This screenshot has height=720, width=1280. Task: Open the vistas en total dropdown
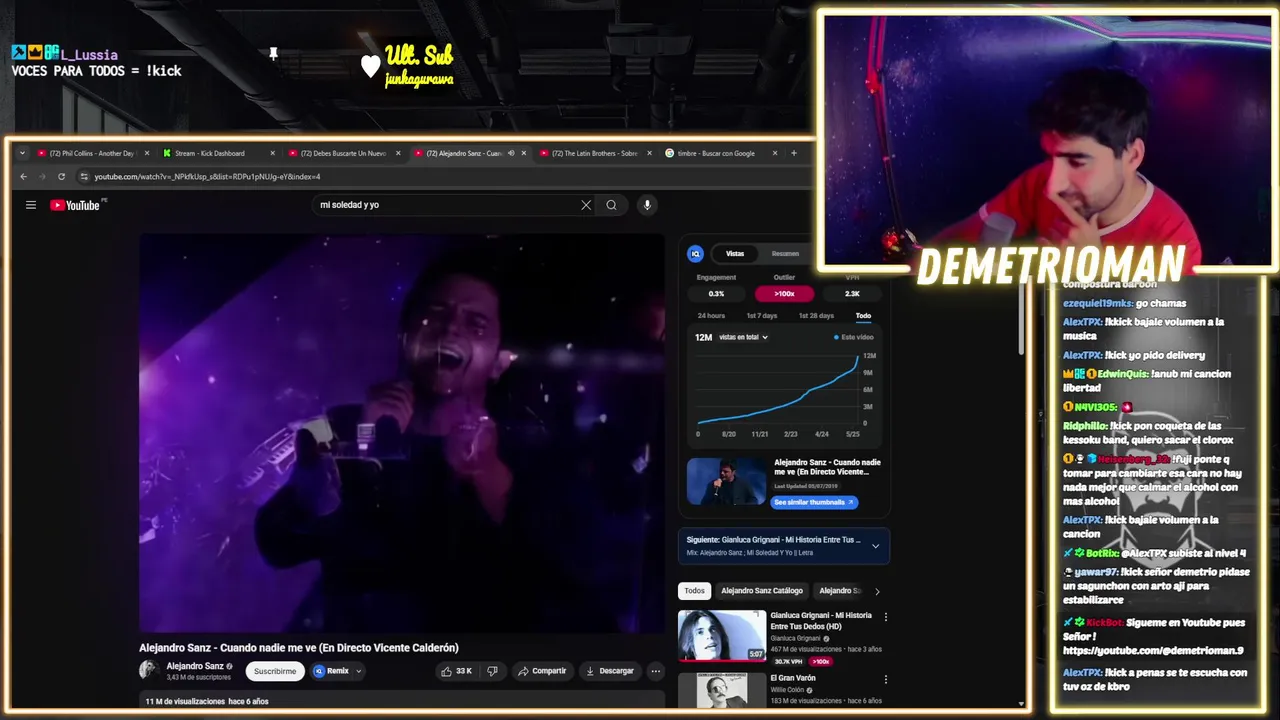(x=743, y=337)
